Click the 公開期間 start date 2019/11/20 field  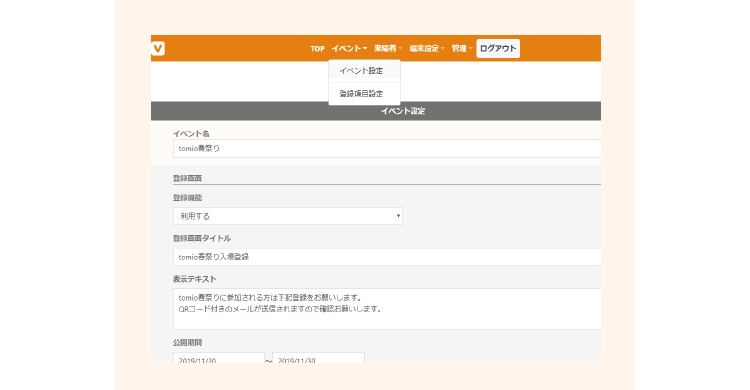219,358
